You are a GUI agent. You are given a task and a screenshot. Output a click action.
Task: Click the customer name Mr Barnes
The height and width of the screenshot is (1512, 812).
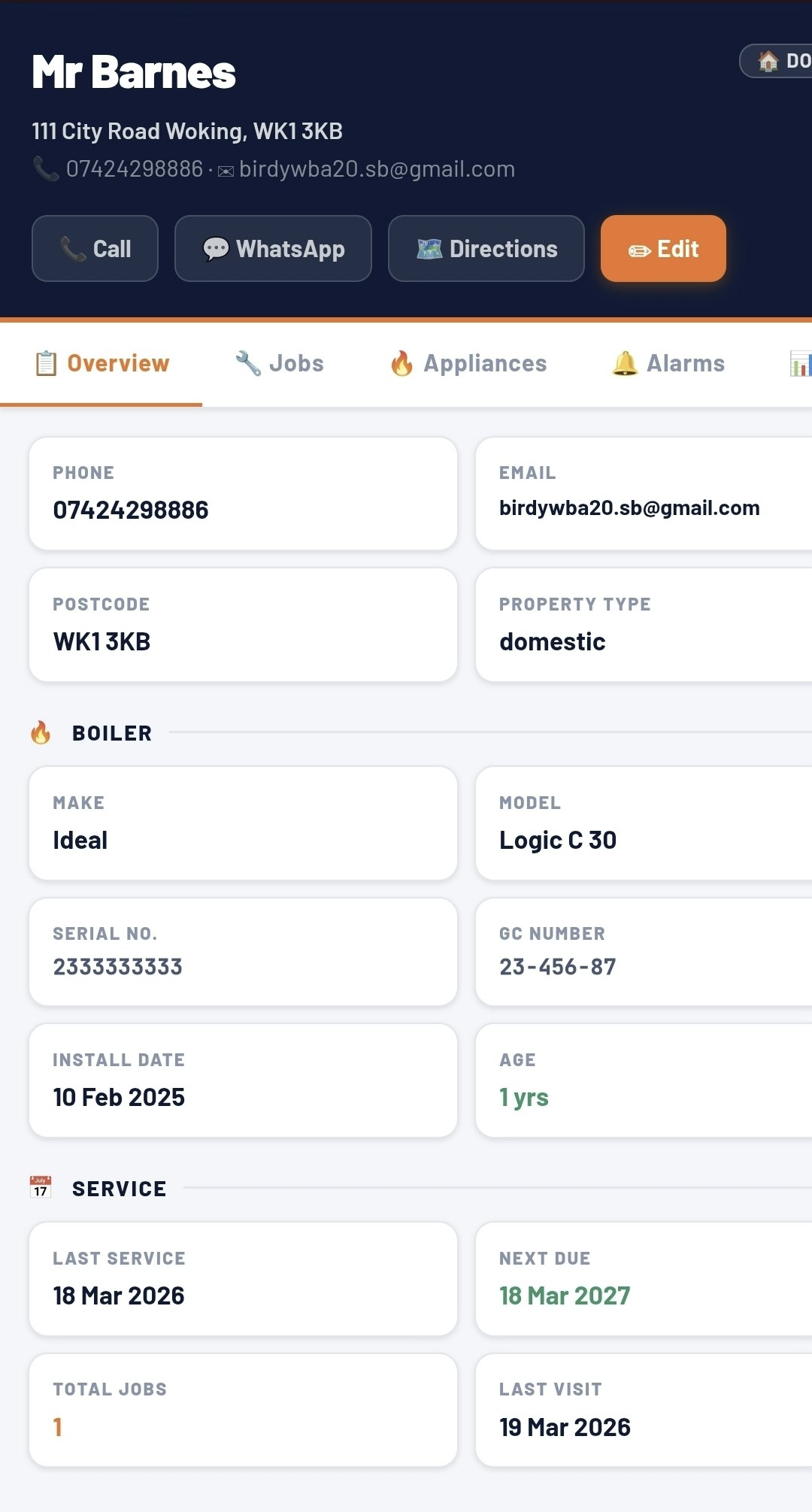pos(134,72)
